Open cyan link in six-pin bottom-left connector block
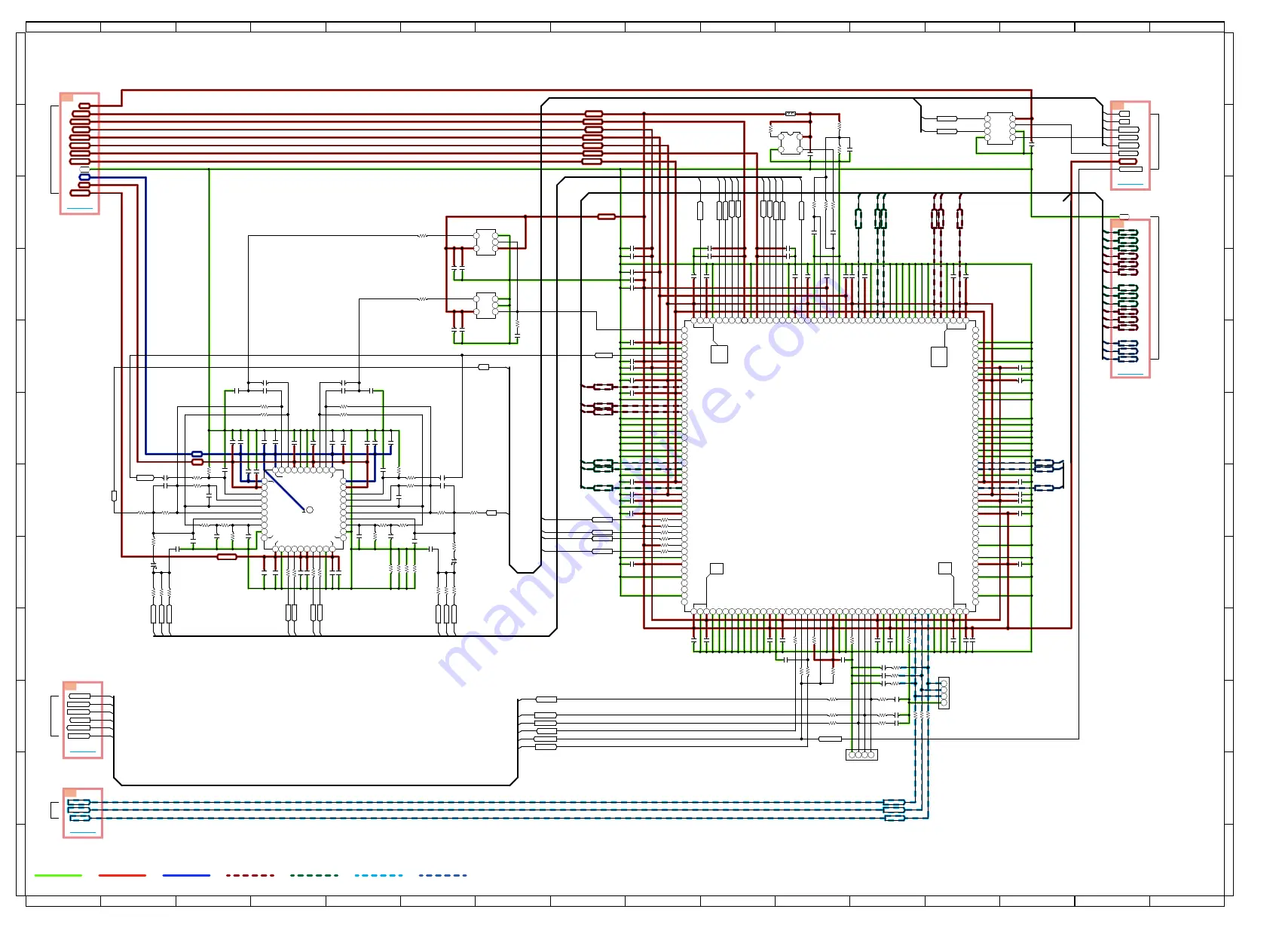Viewport: 1282px width, 952px height. pos(82,751)
